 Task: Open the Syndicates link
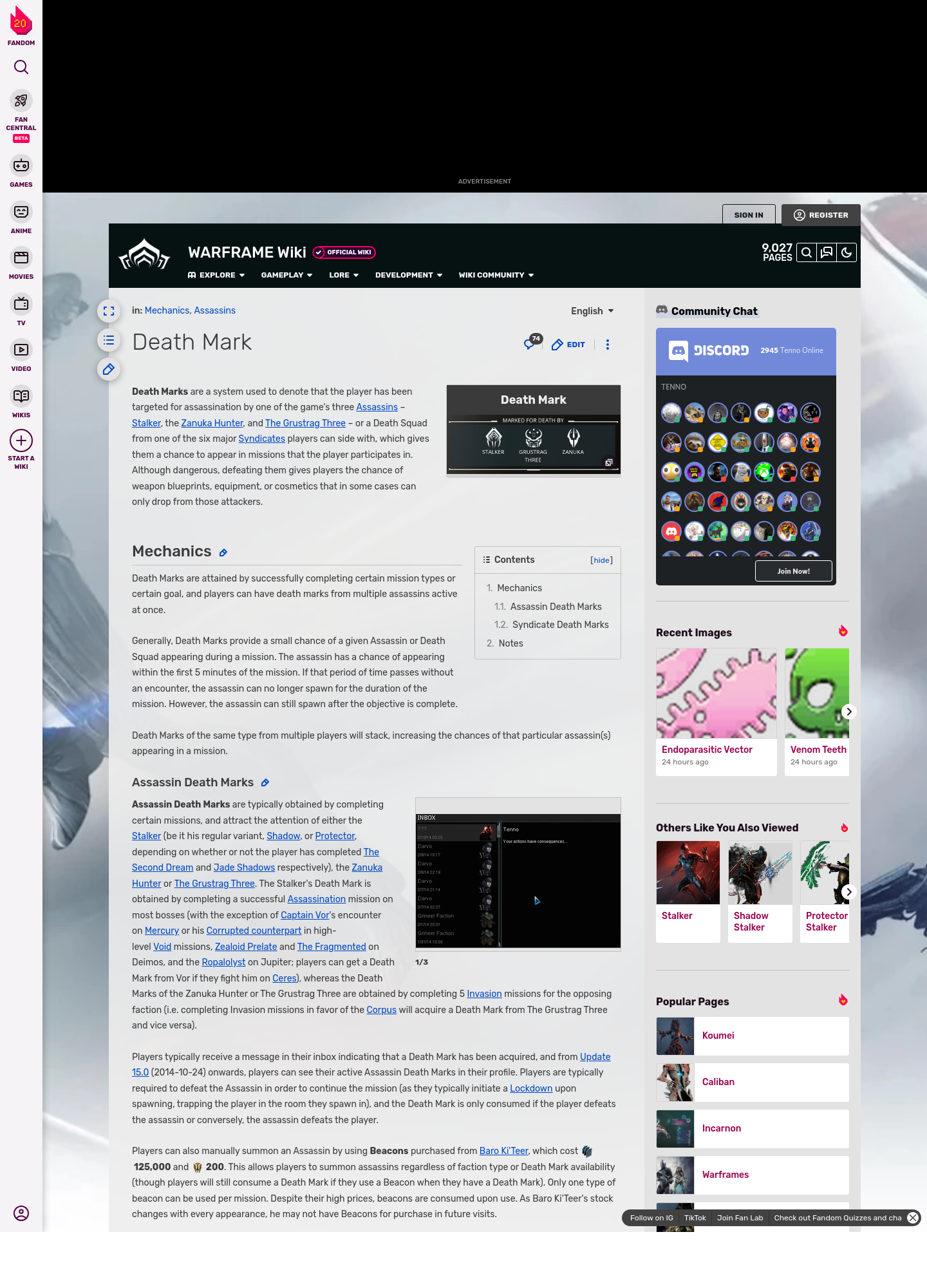pyautogui.click(x=261, y=439)
